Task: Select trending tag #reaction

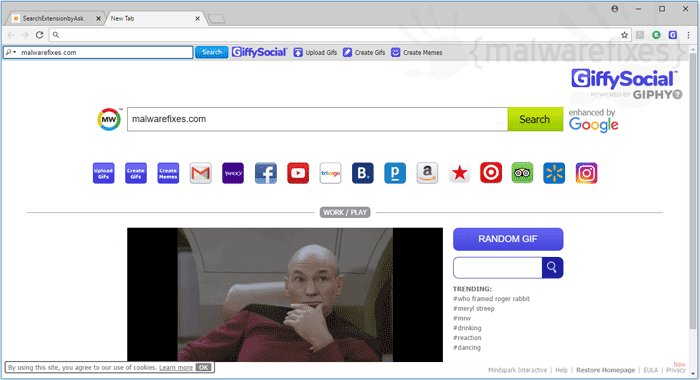Action: pos(467,338)
